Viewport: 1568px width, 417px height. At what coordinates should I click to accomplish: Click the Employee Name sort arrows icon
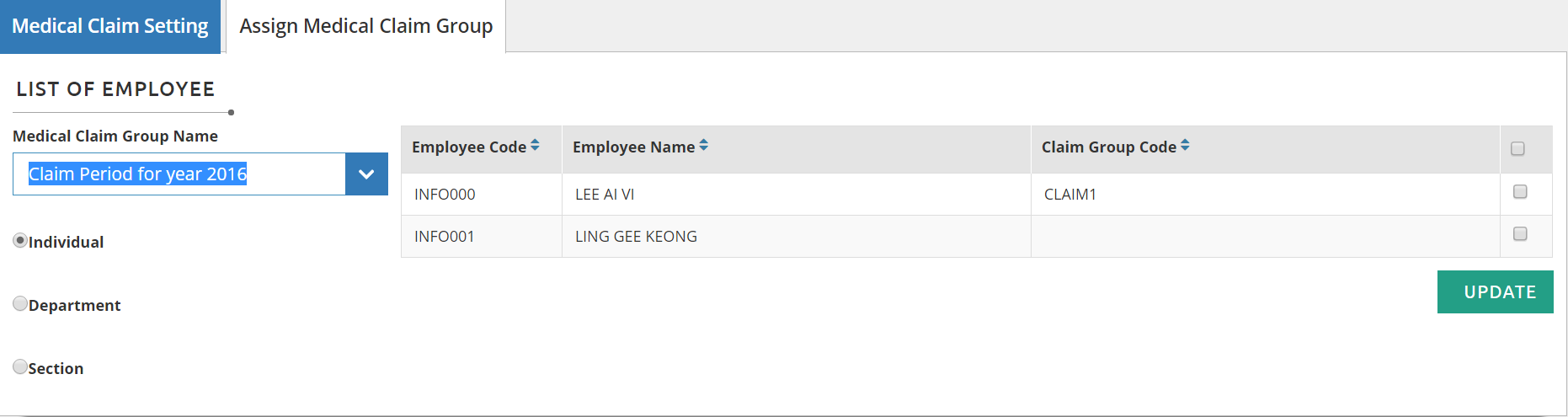(x=704, y=146)
